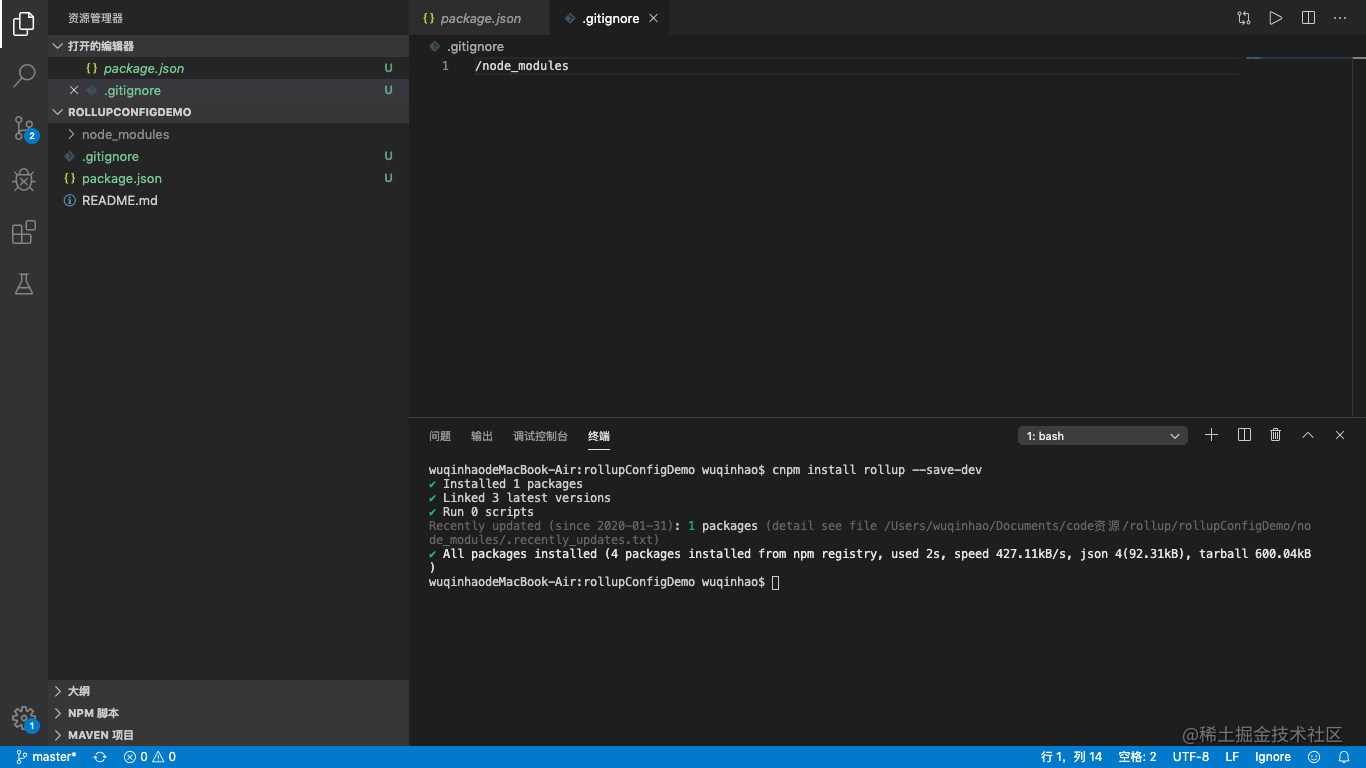Open .gitignore in the project tree
The width and height of the screenshot is (1366, 768).
pos(229,156)
